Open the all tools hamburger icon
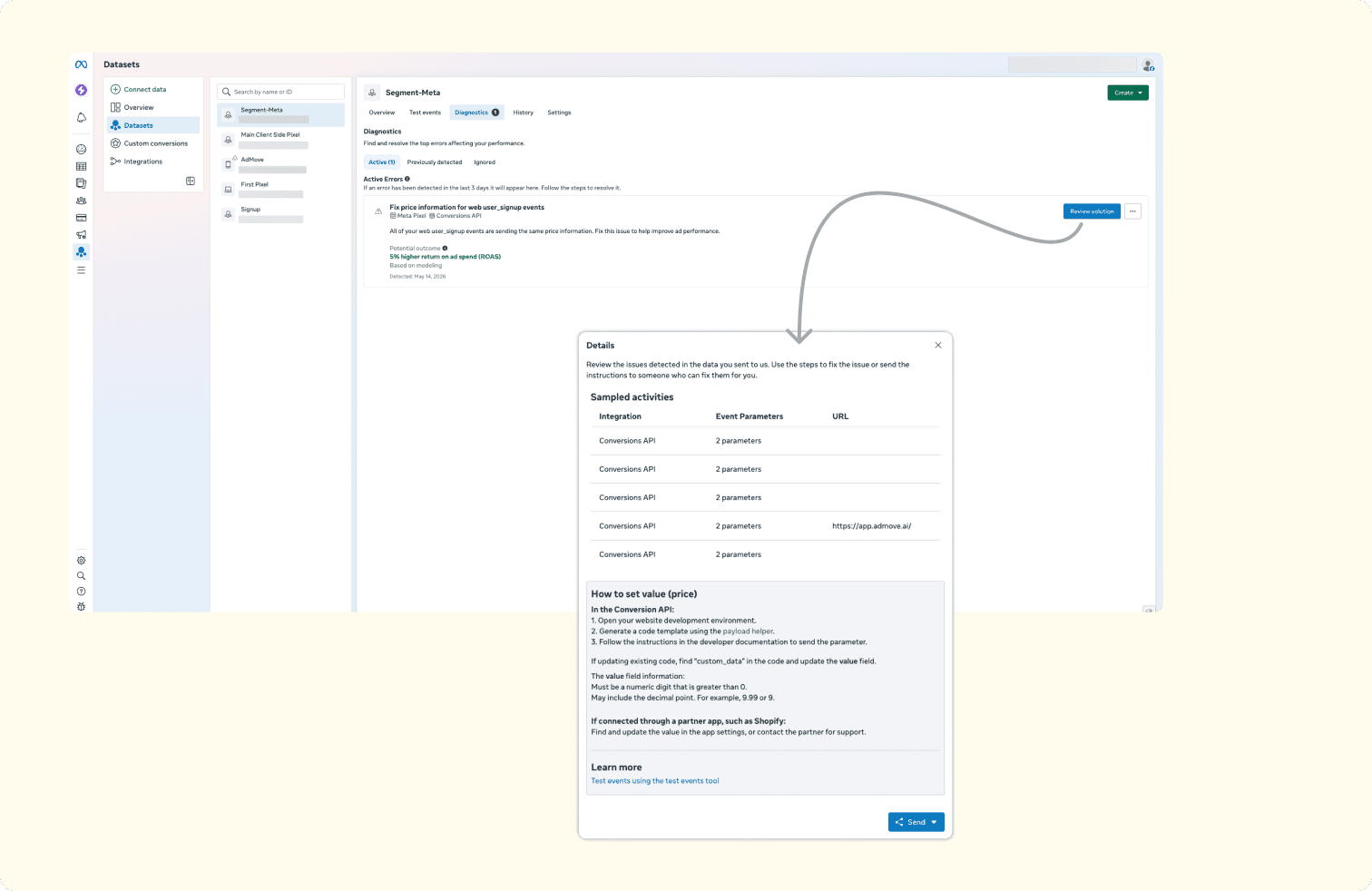The image size is (1372, 891). [x=81, y=270]
